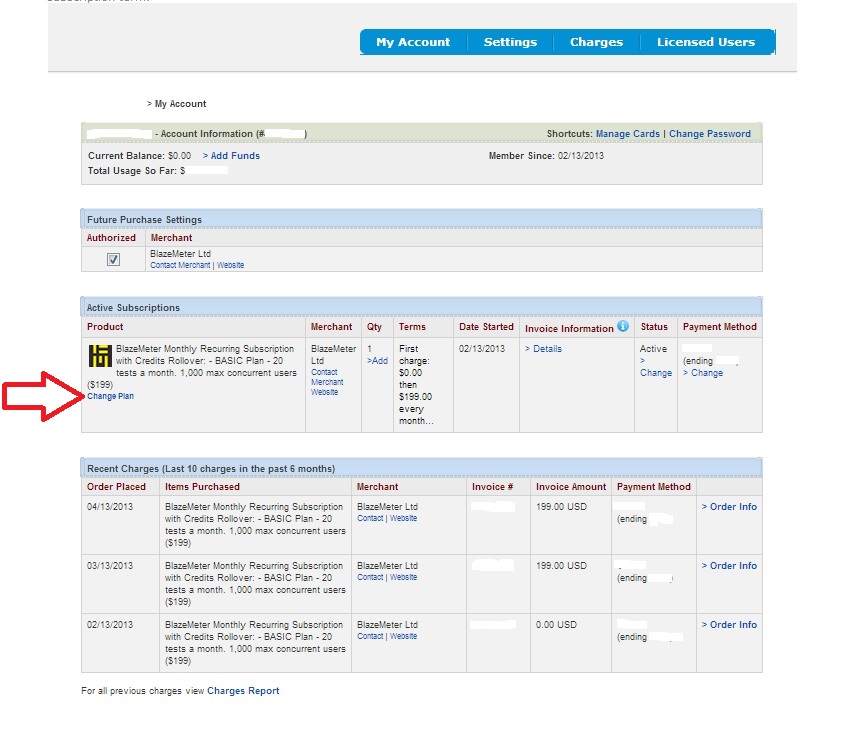Click the 04/13/2013 order date cell
The image size is (855, 735).
coord(110,507)
